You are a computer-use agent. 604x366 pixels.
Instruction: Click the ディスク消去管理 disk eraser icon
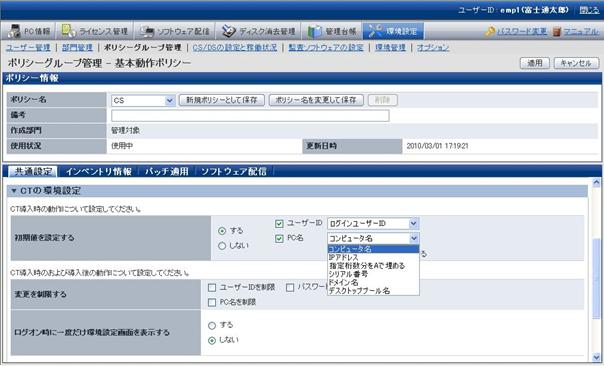coord(229,31)
